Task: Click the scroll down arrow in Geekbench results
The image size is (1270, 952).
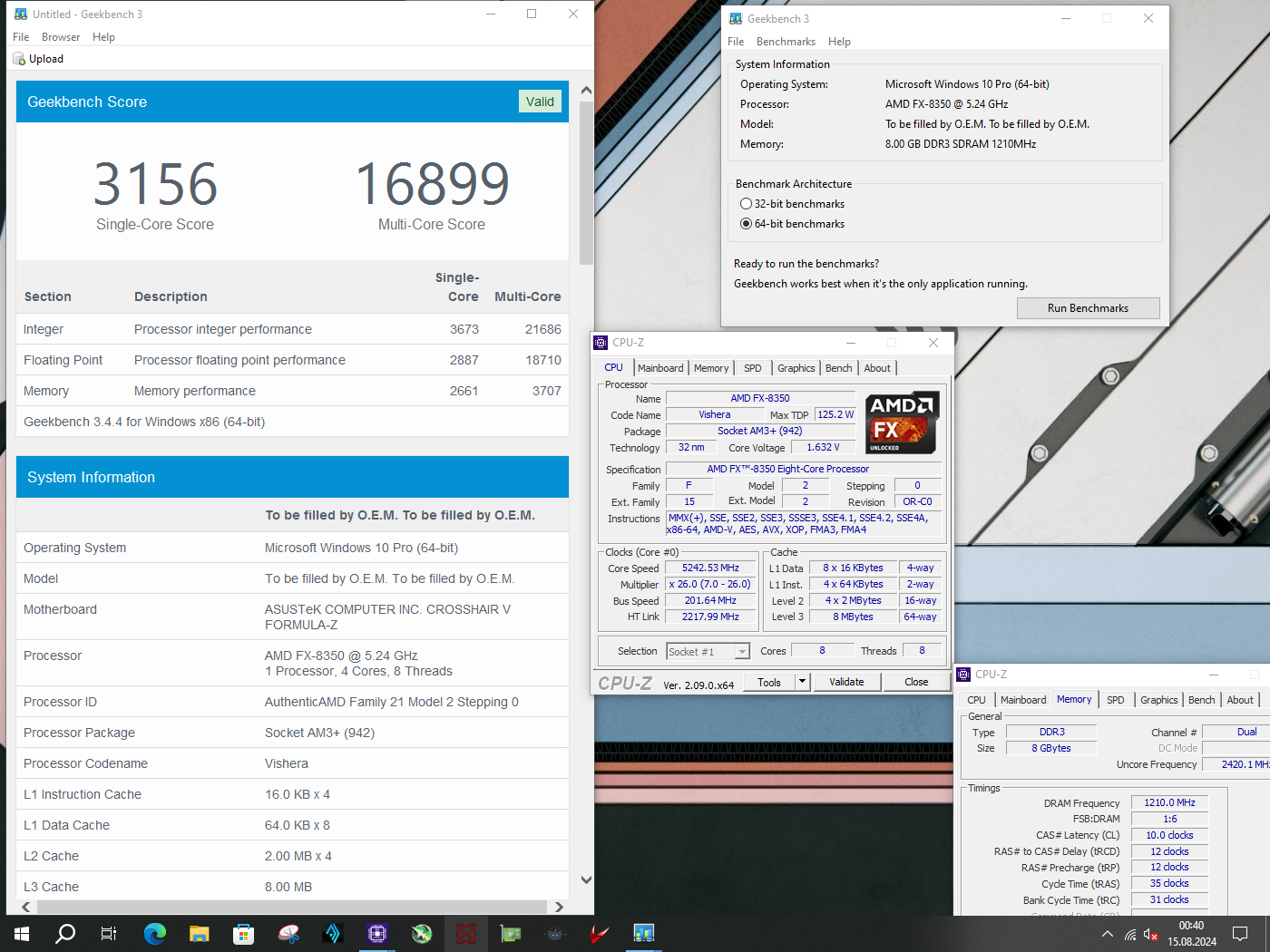Action: pyautogui.click(x=586, y=879)
